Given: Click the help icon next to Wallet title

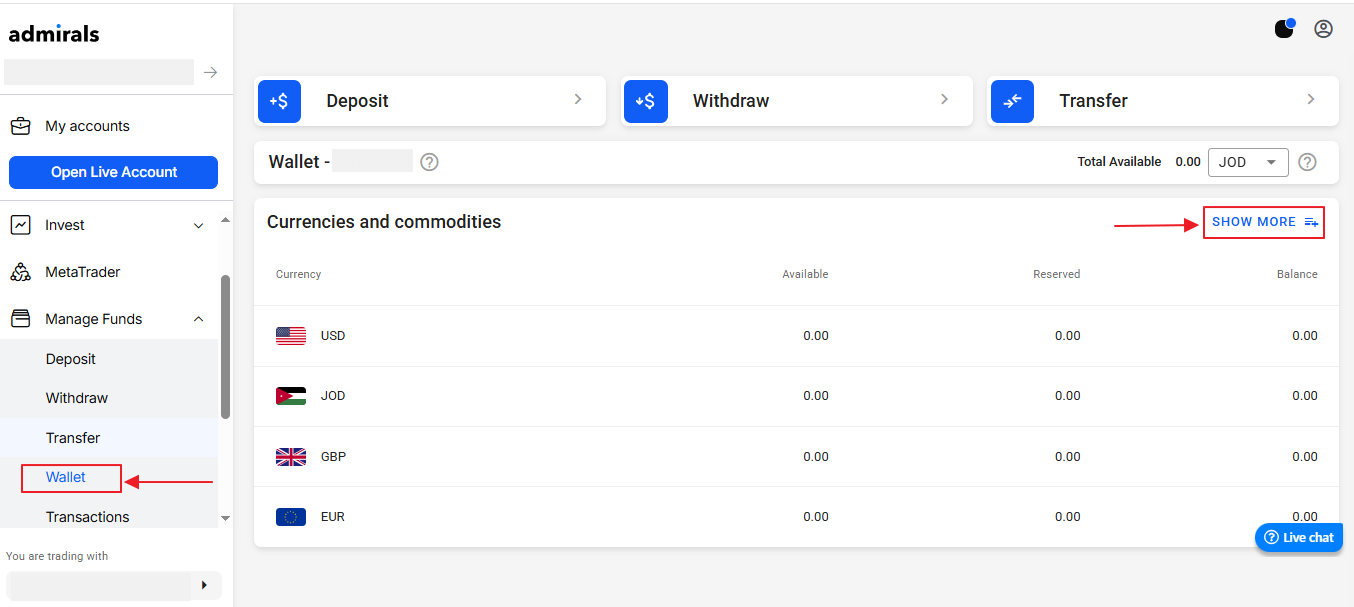Looking at the screenshot, I should [x=429, y=162].
